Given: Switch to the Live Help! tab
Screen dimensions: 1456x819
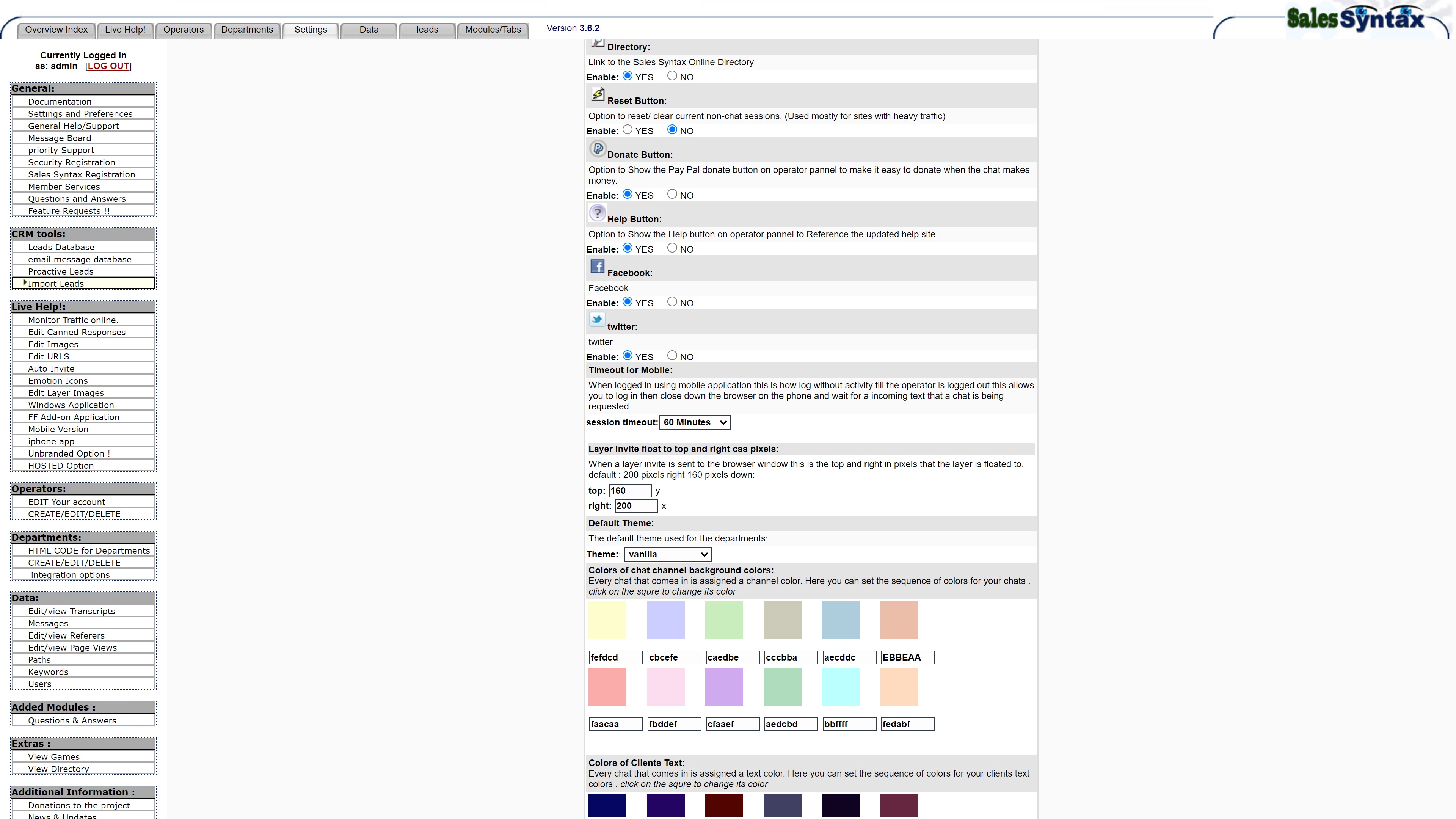Looking at the screenshot, I should pyautogui.click(x=125, y=30).
